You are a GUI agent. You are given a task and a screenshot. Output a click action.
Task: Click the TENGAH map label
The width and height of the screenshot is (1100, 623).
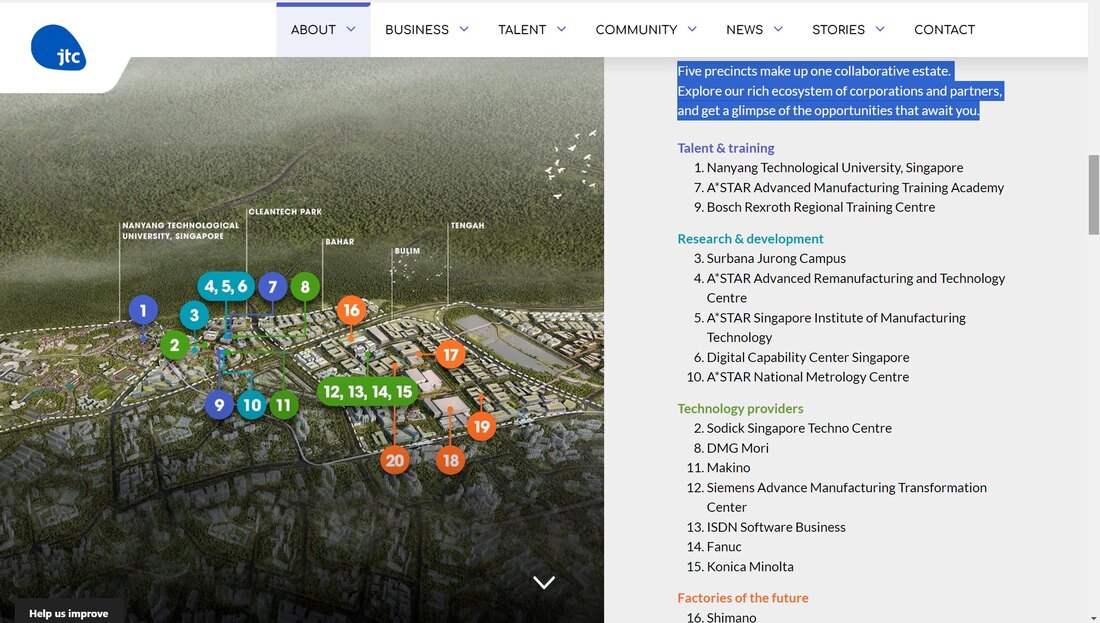click(x=467, y=225)
